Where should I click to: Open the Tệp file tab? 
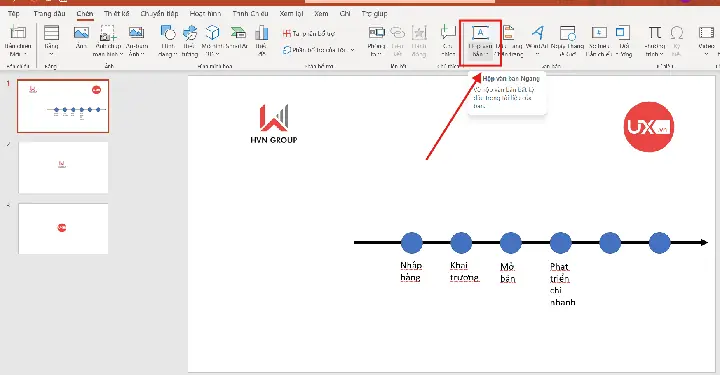tap(14, 14)
